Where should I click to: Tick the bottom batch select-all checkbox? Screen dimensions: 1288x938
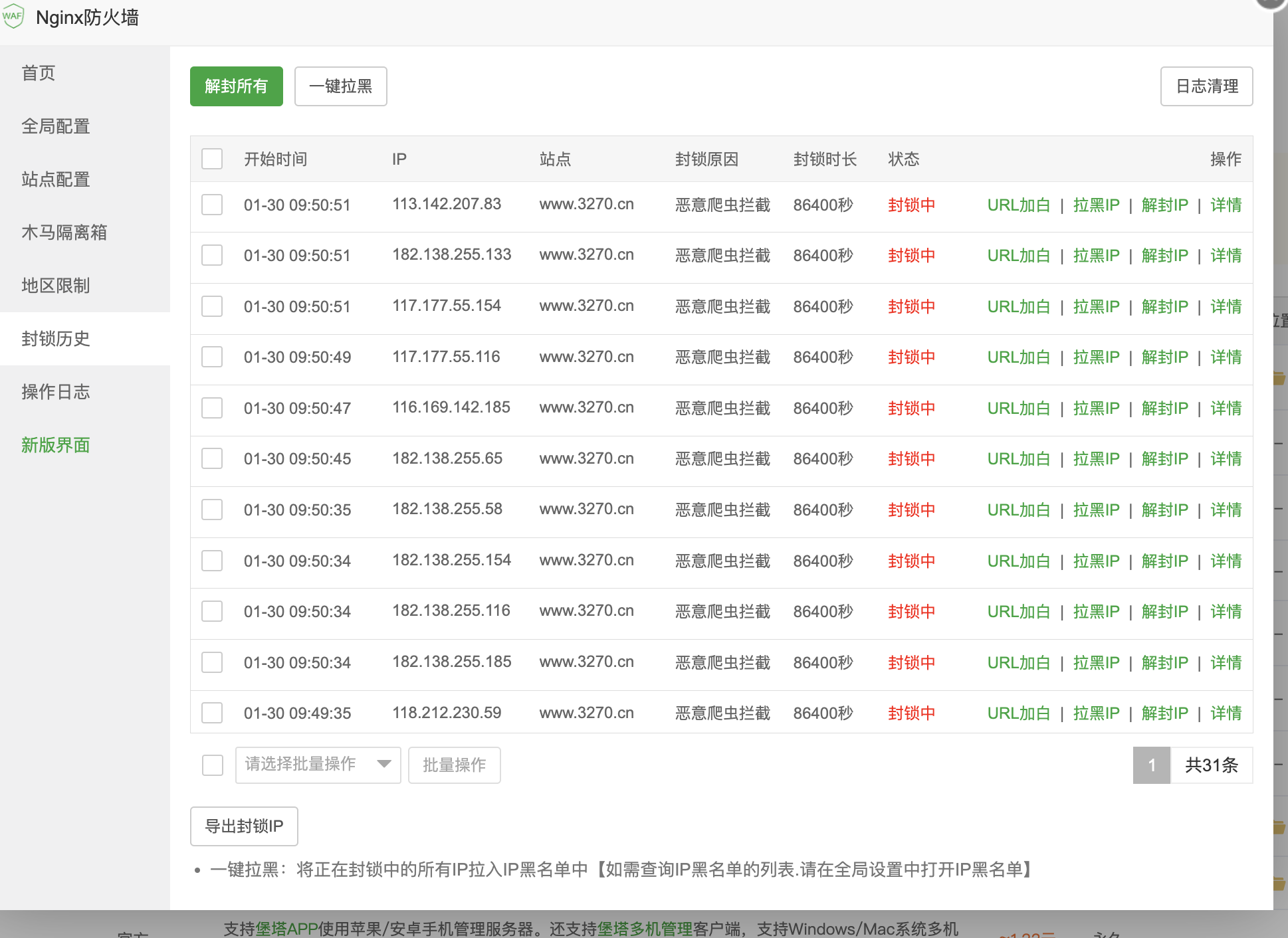(x=213, y=765)
